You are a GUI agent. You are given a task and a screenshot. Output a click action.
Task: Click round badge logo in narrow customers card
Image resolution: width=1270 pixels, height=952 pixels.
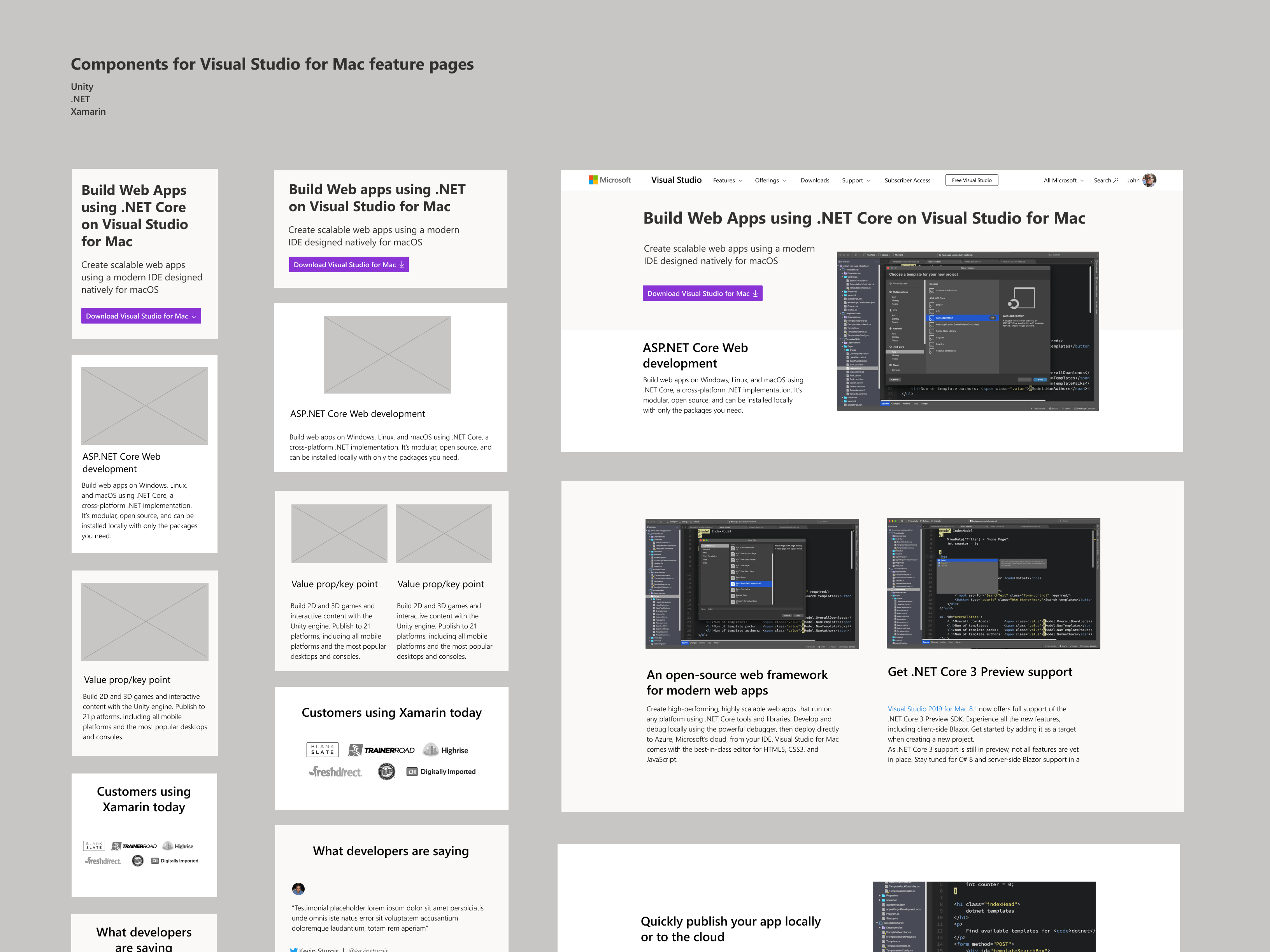tap(138, 861)
